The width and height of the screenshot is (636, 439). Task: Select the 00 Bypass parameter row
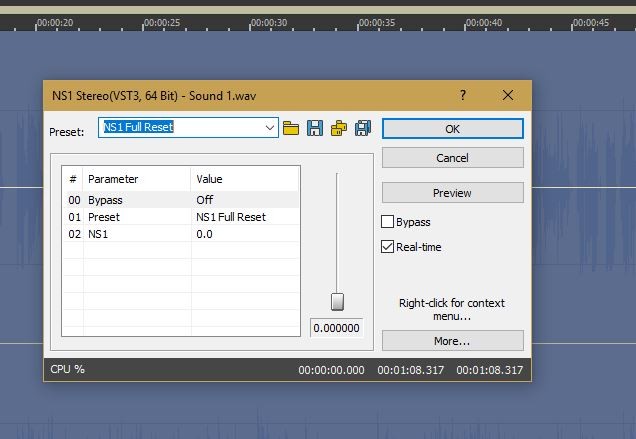click(x=181, y=200)
